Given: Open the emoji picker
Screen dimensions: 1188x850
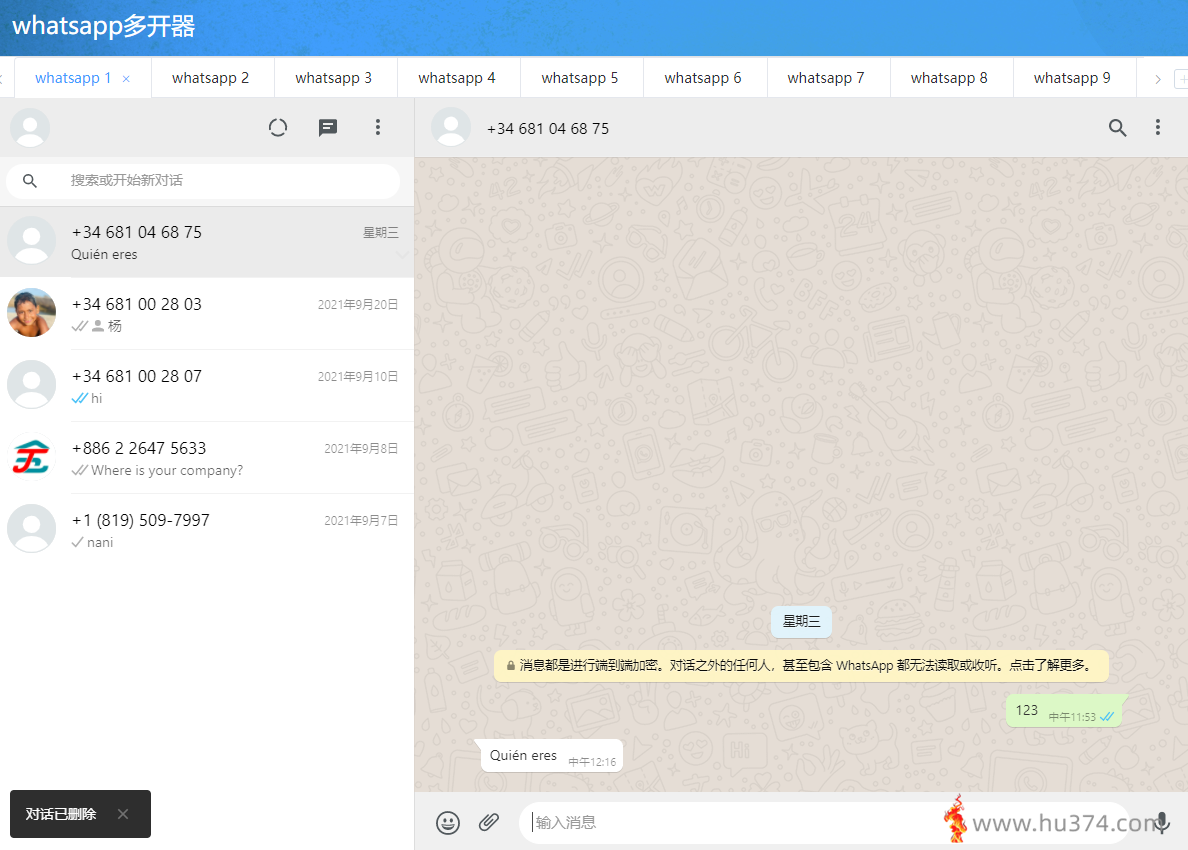Looking at the screenshot, I should (448, 822).
